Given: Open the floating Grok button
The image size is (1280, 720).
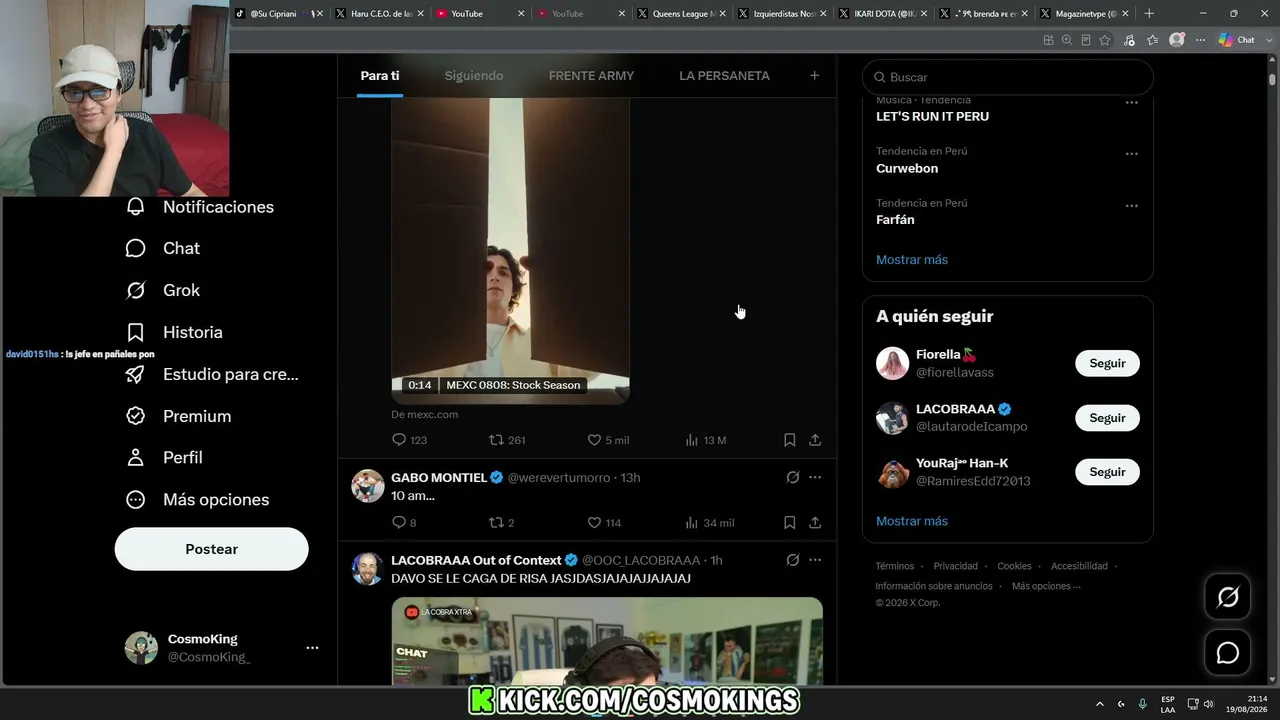Looking at the screenshot, I should [x=1227, y=598].
